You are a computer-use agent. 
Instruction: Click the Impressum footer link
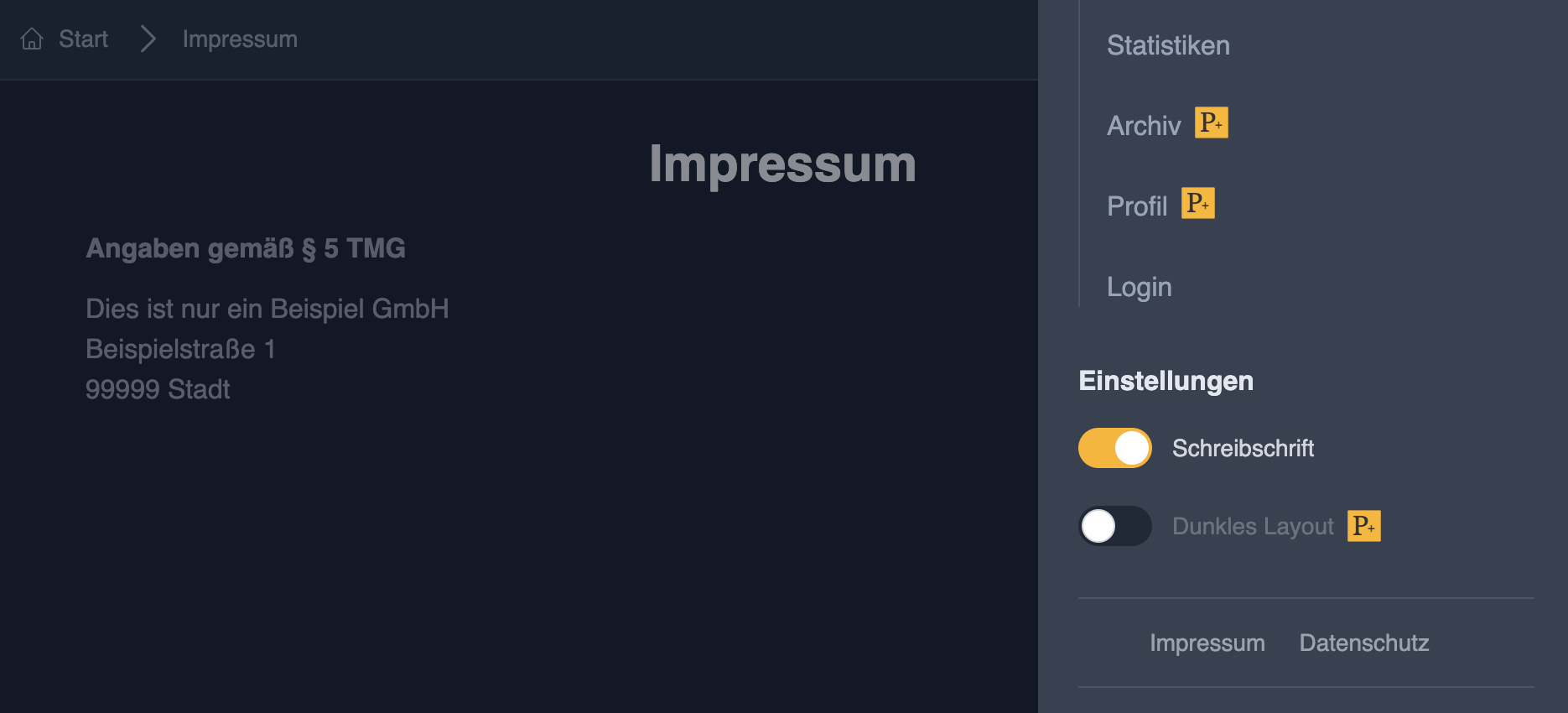pos(1207,643)
